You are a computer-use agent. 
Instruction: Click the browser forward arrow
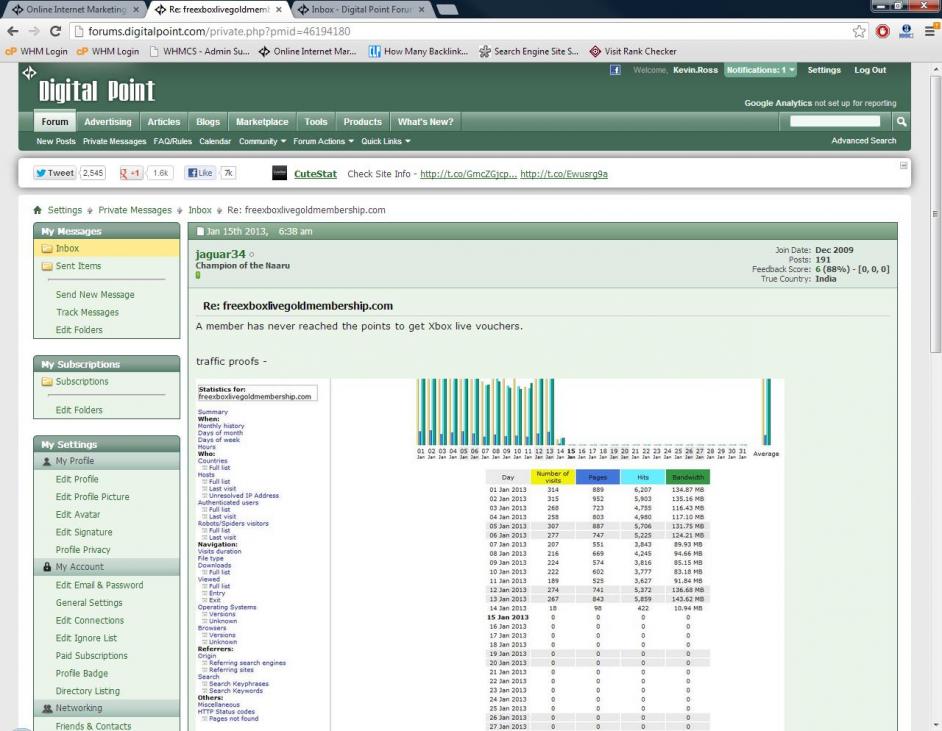pyautogui.click(x=34, y=31)
